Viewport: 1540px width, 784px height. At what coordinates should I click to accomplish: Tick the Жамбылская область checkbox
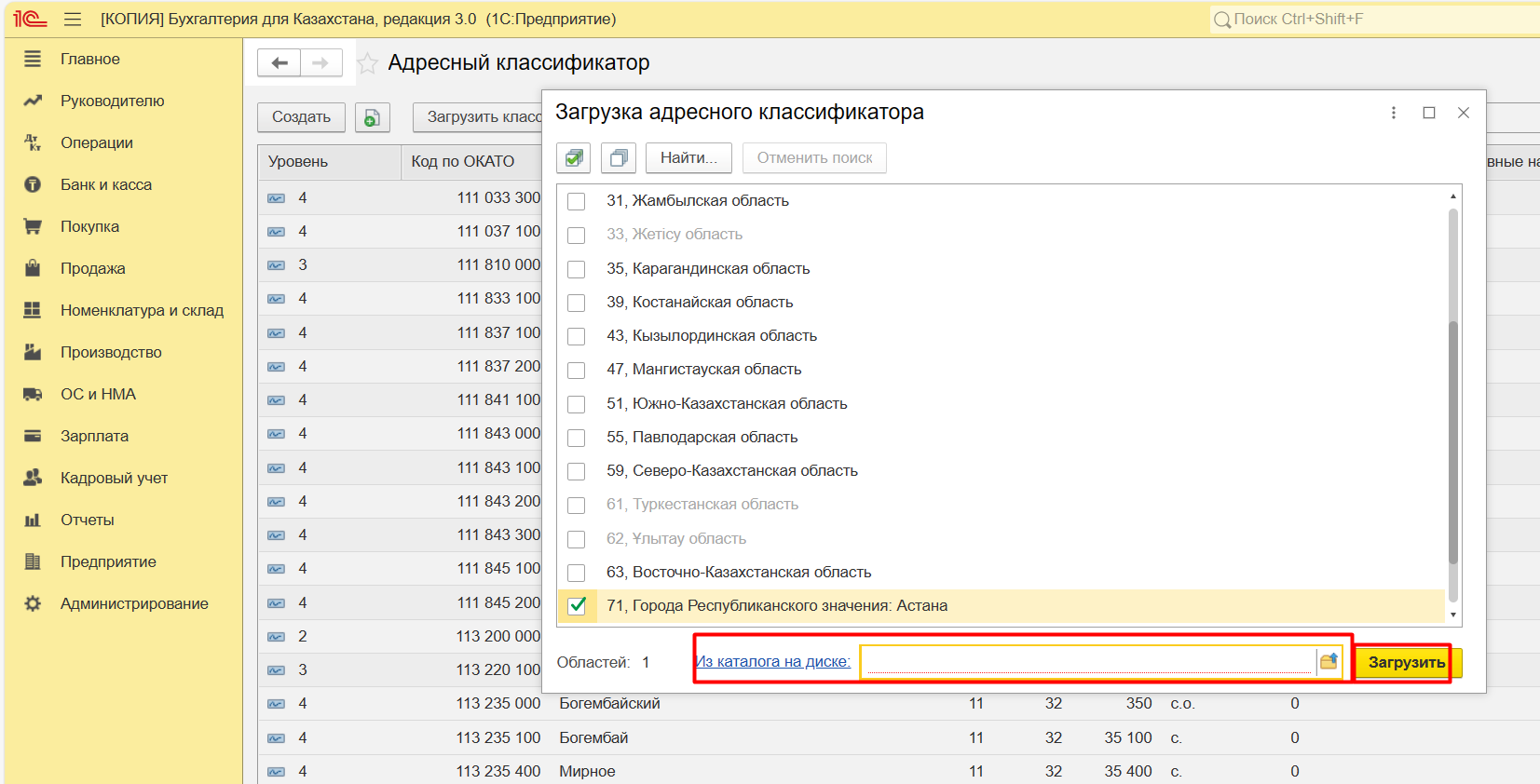[577, 201]
